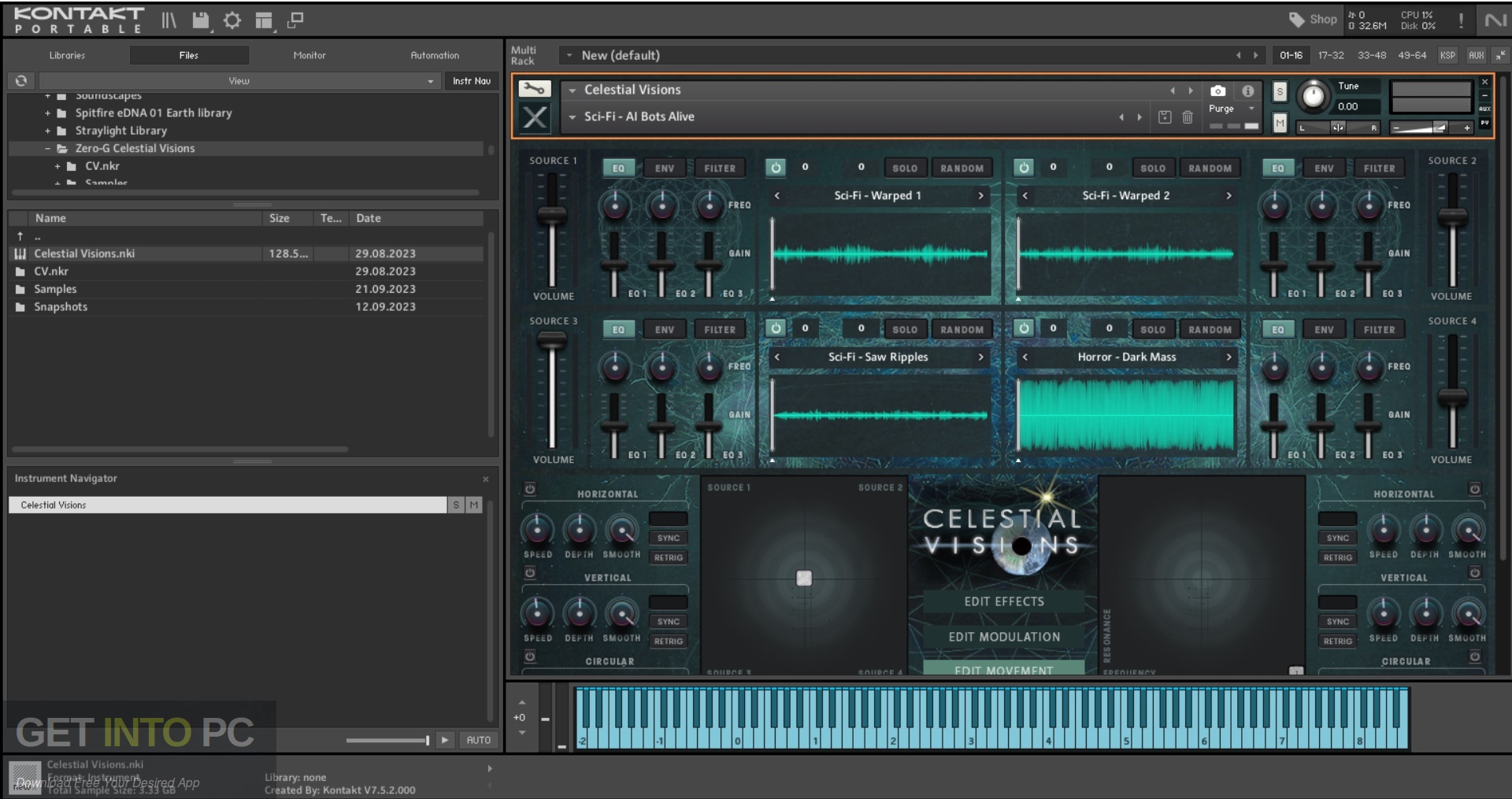Toggle Source 4 power button
Screen dimensions: 1512x799
[x=1024, y=327]
